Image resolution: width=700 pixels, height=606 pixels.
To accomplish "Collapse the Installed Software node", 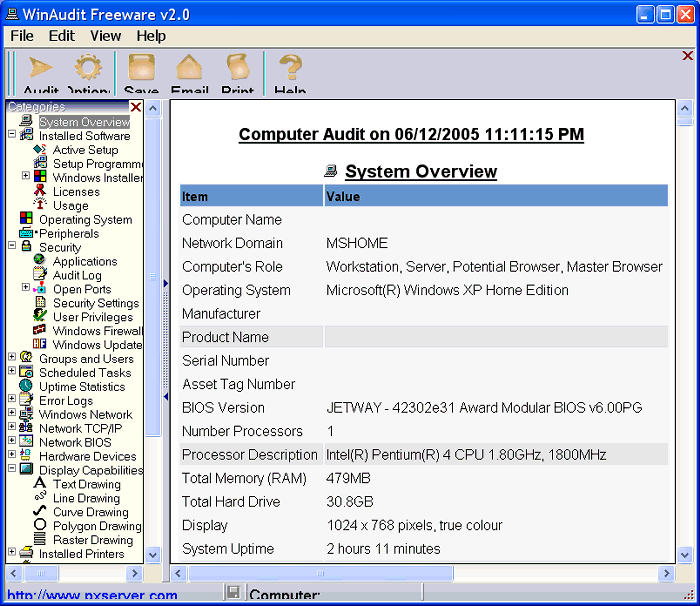I will point(12,134).
